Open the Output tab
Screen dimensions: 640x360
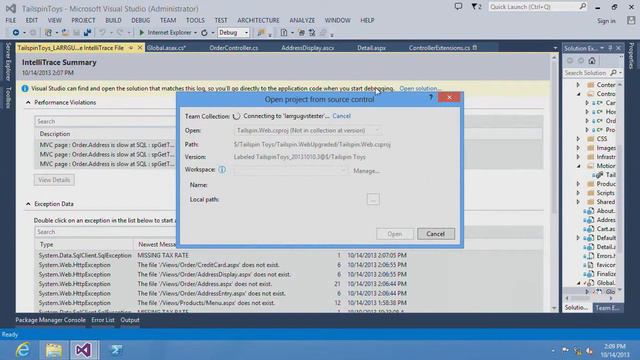(130, 320)
